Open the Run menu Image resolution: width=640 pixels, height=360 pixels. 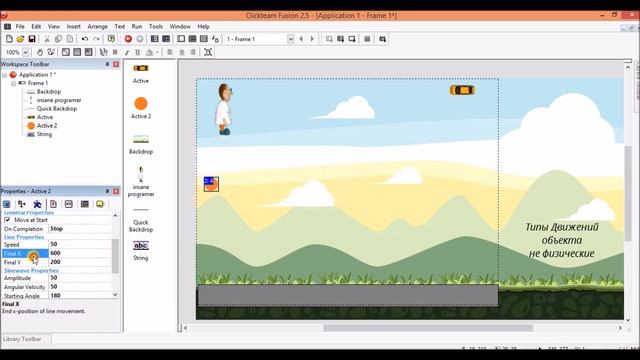point(137,26)
